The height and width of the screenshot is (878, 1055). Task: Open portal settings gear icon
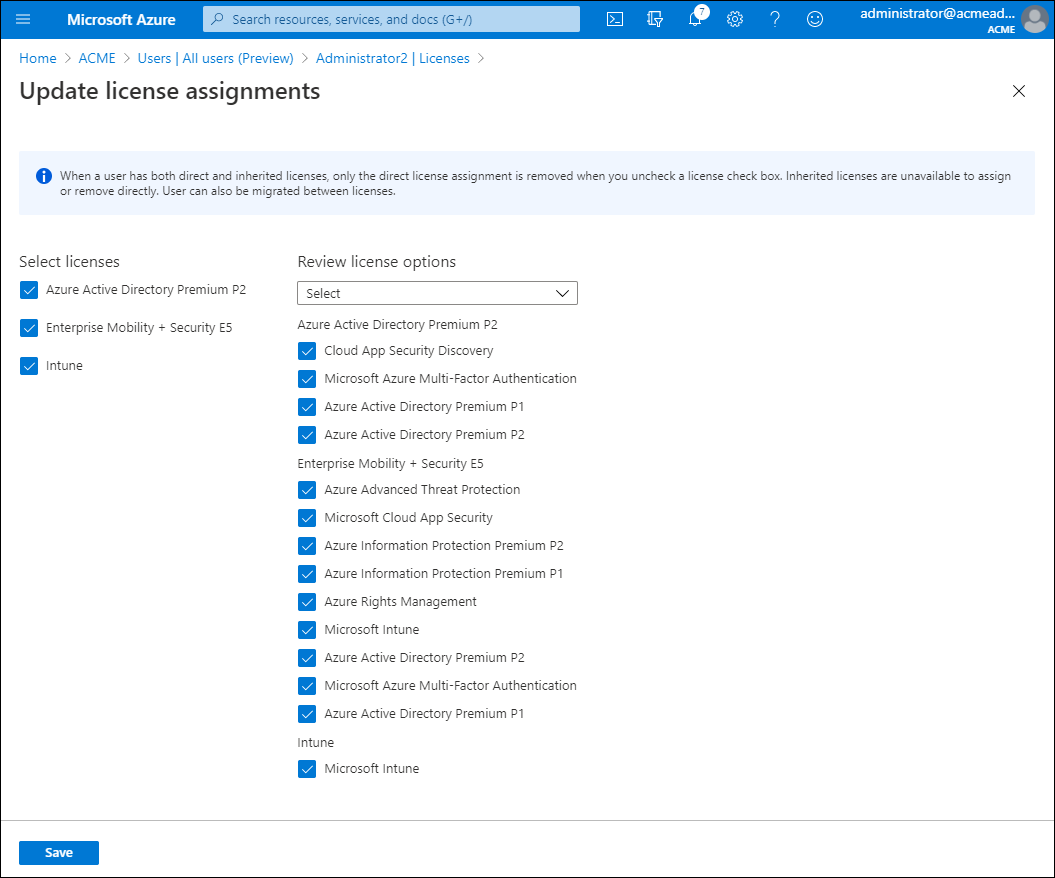pos(735,19)
